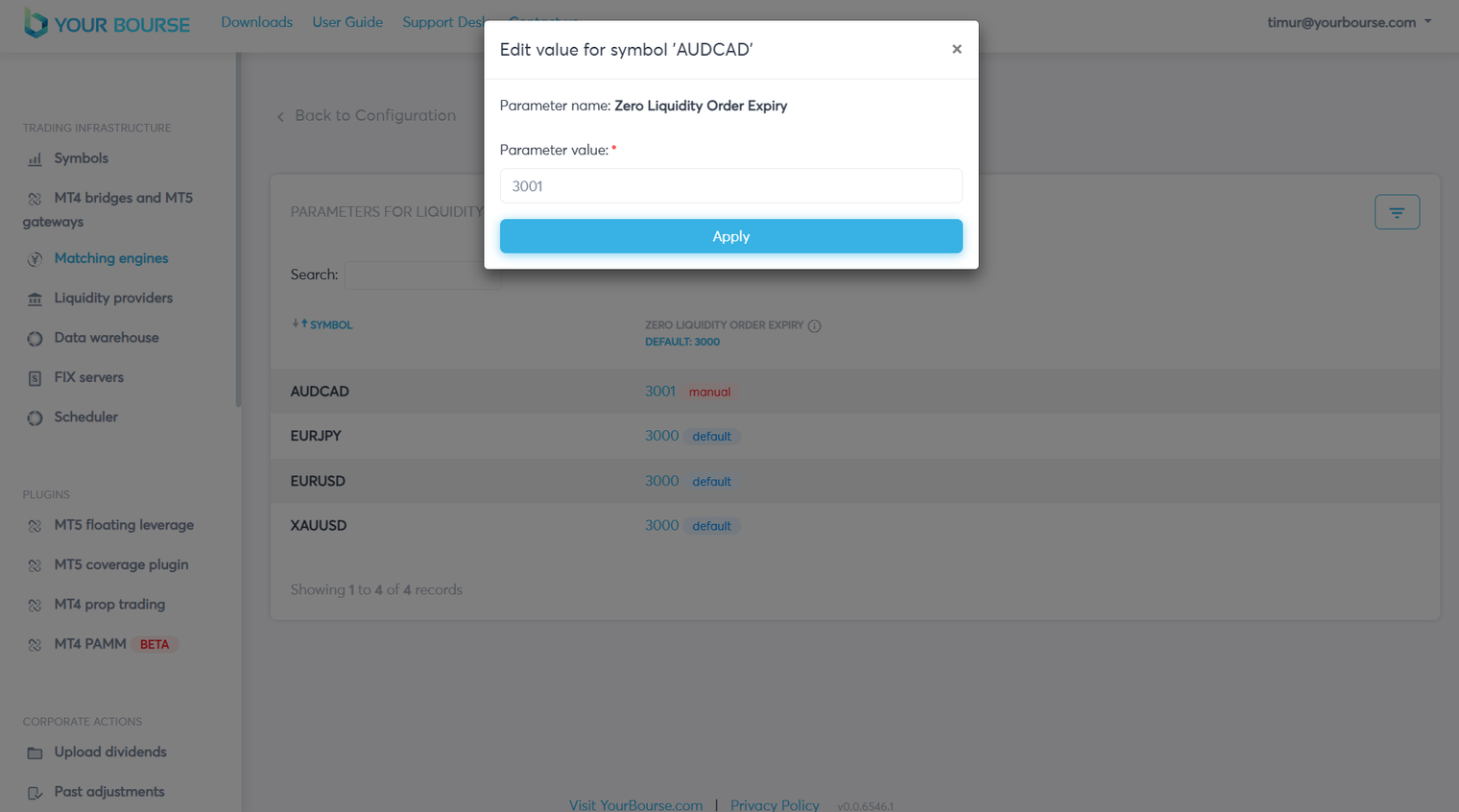Open the User Guide menu item
This screenshot has width=1459, height=812.
click(x=347, y=22)
